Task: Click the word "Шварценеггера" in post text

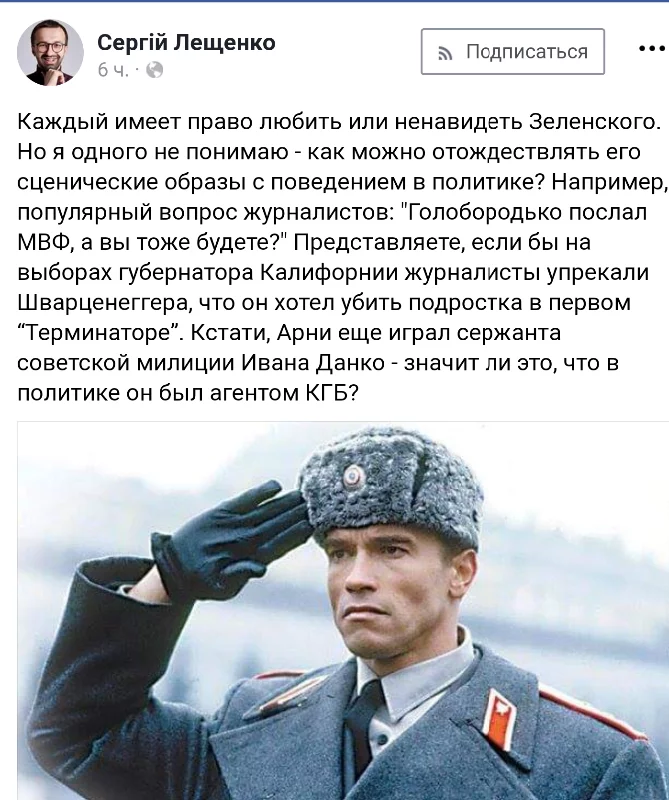Action: [x=104, y=303]
